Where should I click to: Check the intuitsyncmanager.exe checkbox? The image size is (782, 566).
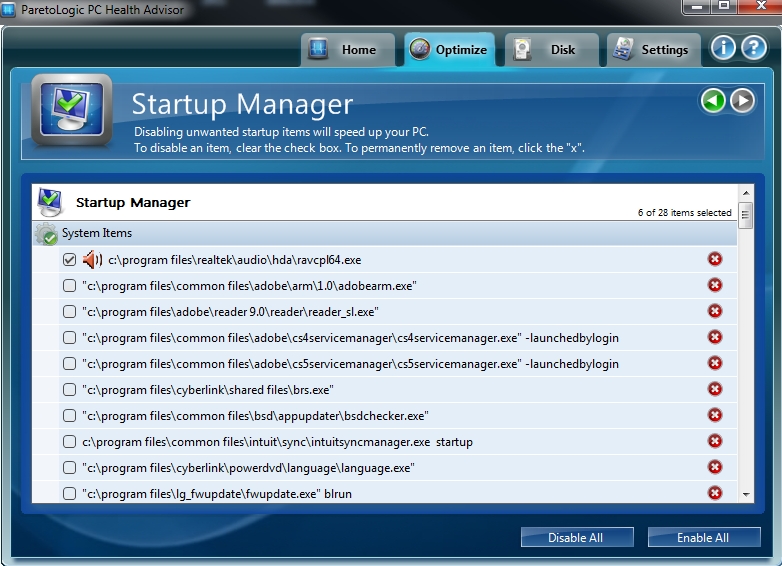(69, 441)
